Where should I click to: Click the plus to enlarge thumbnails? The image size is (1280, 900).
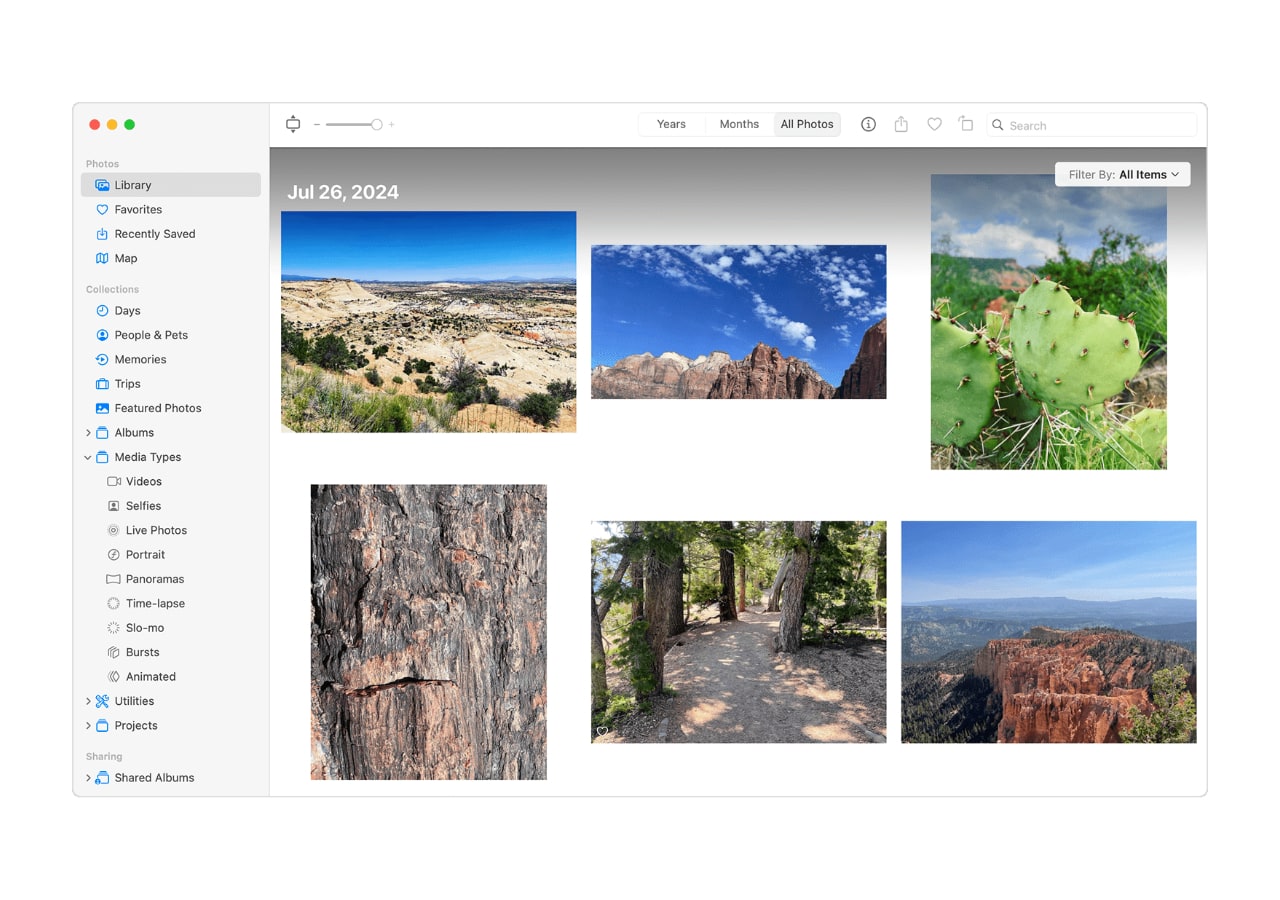click(391, 125)
